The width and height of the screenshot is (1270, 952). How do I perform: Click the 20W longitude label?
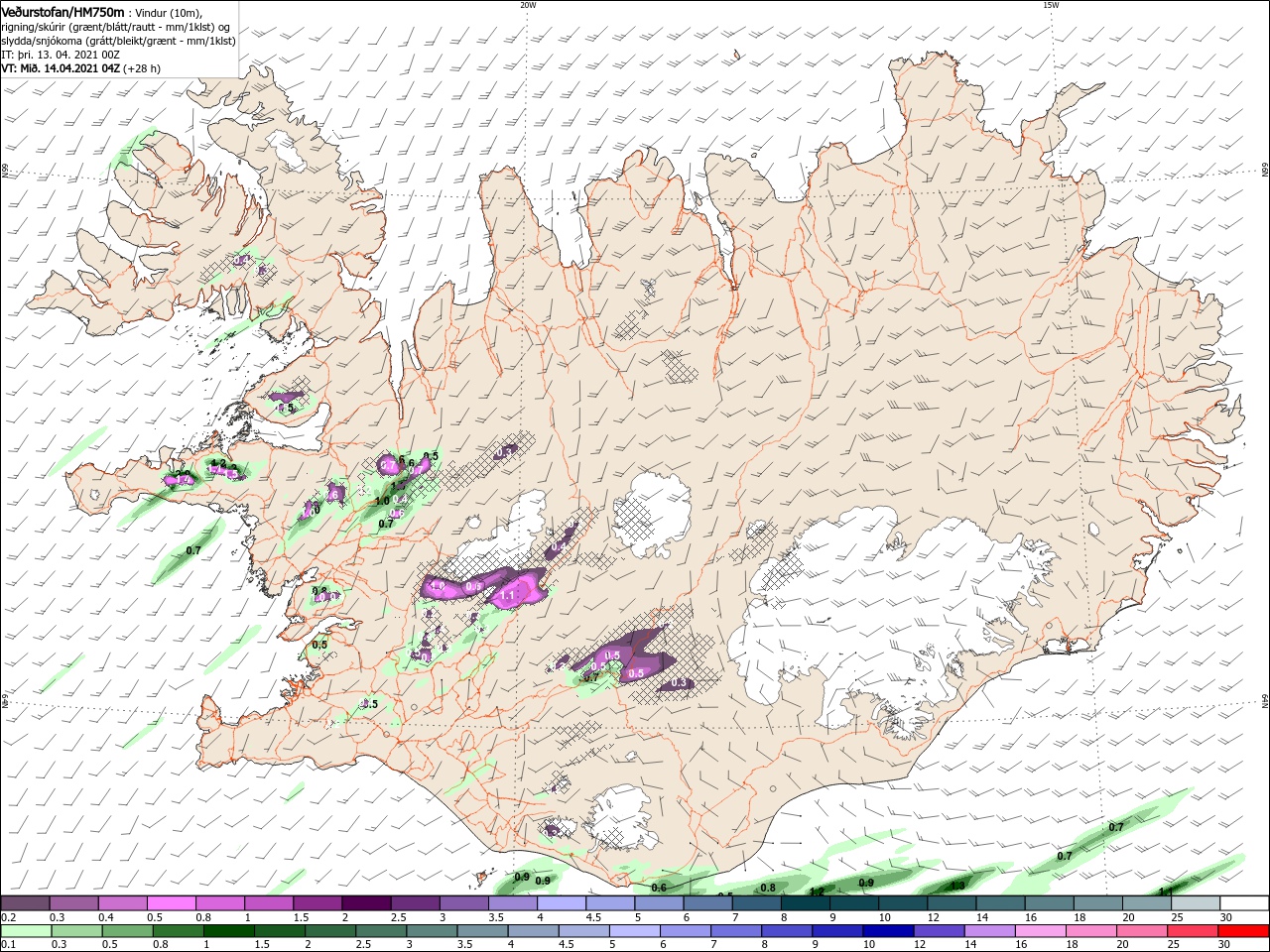click(528, 5)
